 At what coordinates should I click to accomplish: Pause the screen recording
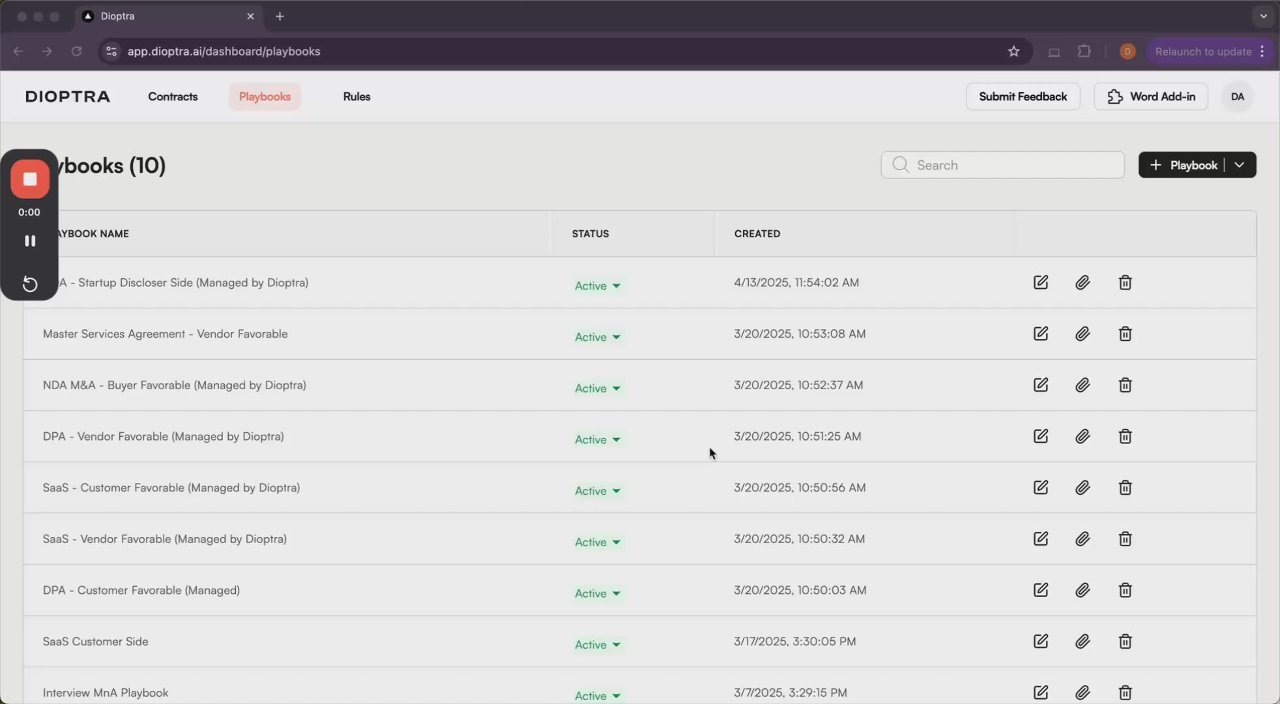pyautogui.click(x=30, y=241)
